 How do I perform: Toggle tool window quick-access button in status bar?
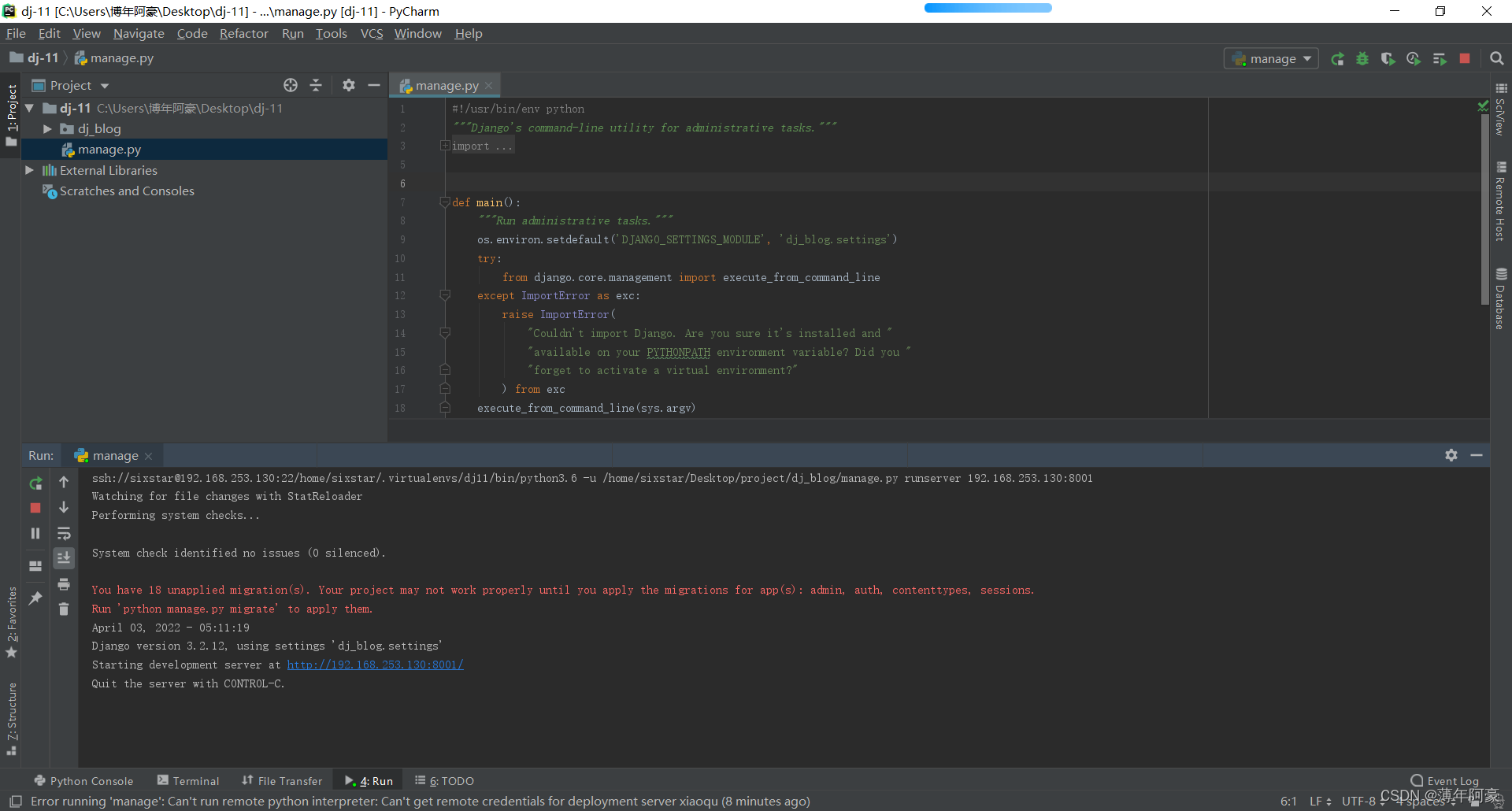16,802
